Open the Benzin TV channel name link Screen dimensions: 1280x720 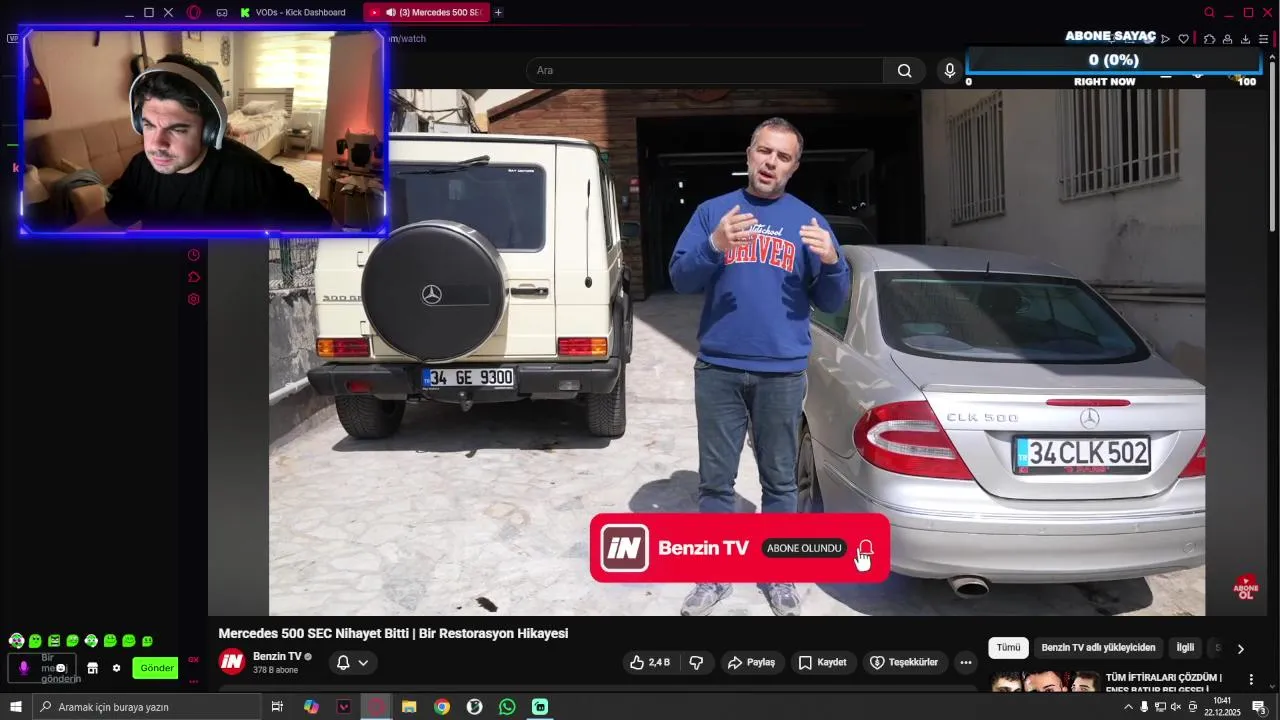click(277, 656)
